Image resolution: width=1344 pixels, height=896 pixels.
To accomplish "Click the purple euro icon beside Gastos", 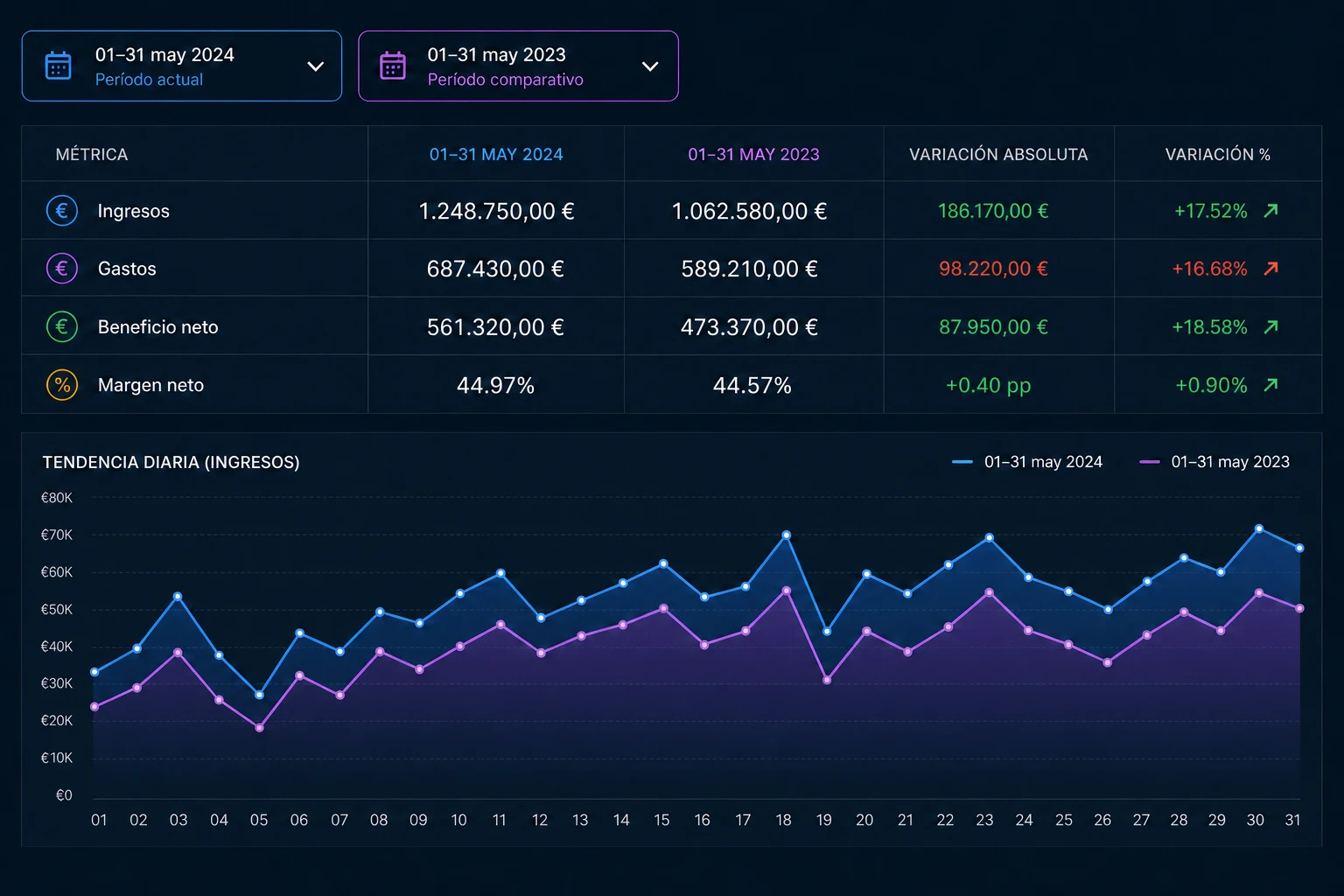I will [62, 268].
